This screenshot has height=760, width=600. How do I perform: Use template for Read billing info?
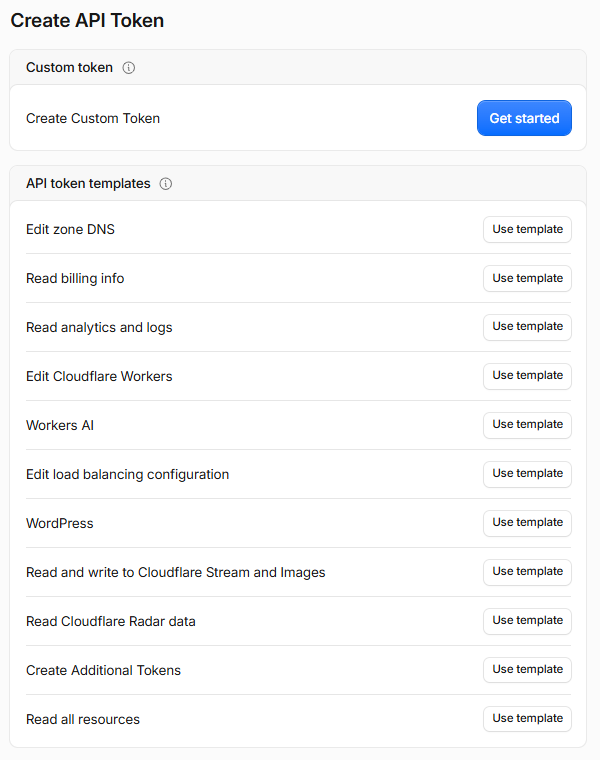tap(527, 278)
